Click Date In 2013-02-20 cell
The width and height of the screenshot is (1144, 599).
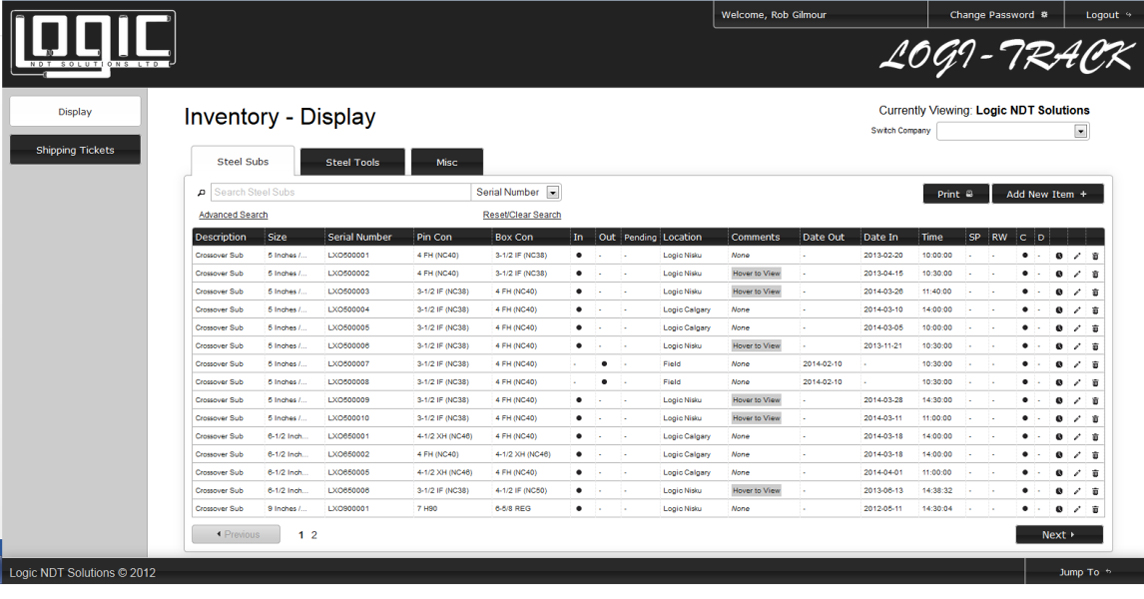coord(883,256)
